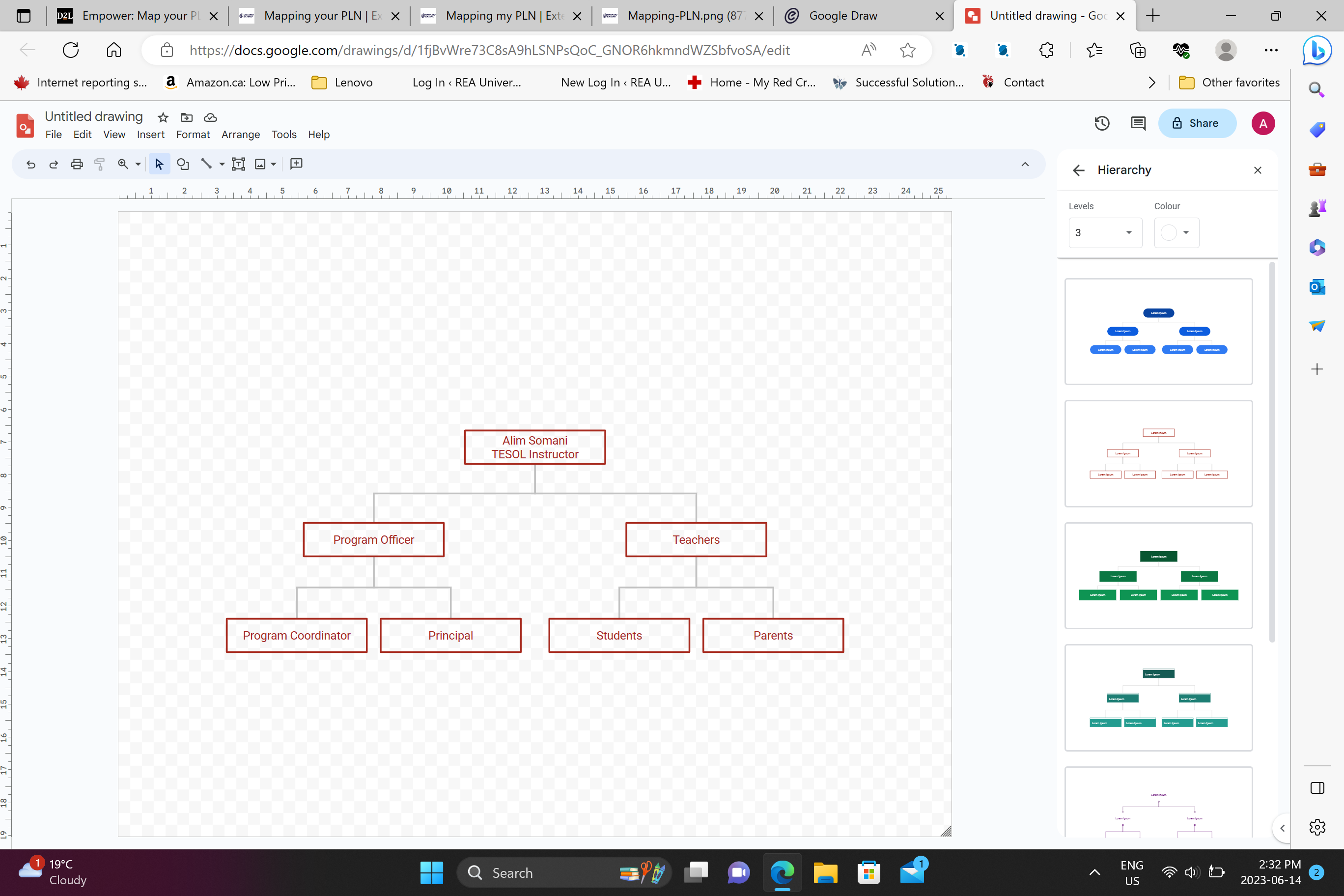This screenshot has width=1344, height=896.
Task: Open version history clock icon
Action: 1102,123
